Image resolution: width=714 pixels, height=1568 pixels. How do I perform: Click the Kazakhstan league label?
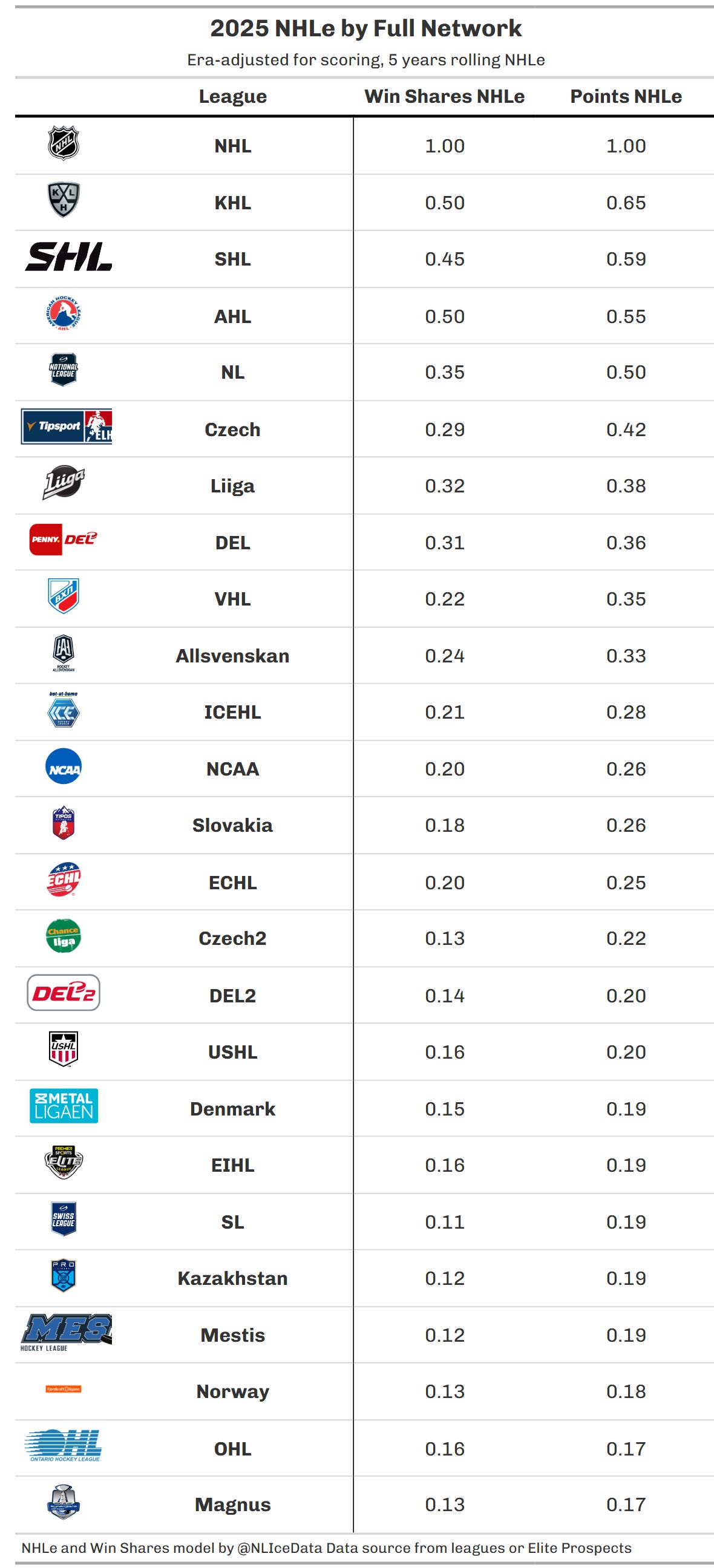(x=232, y=1278)
